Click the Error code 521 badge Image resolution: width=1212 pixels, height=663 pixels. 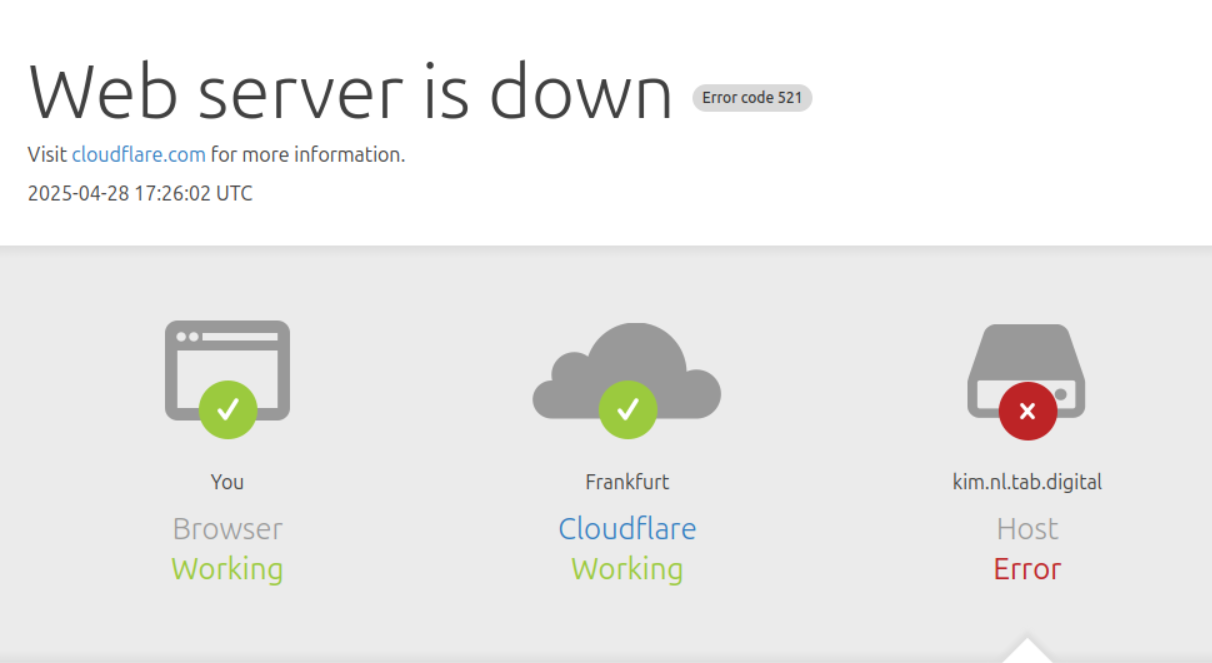(x=752, y=98)
